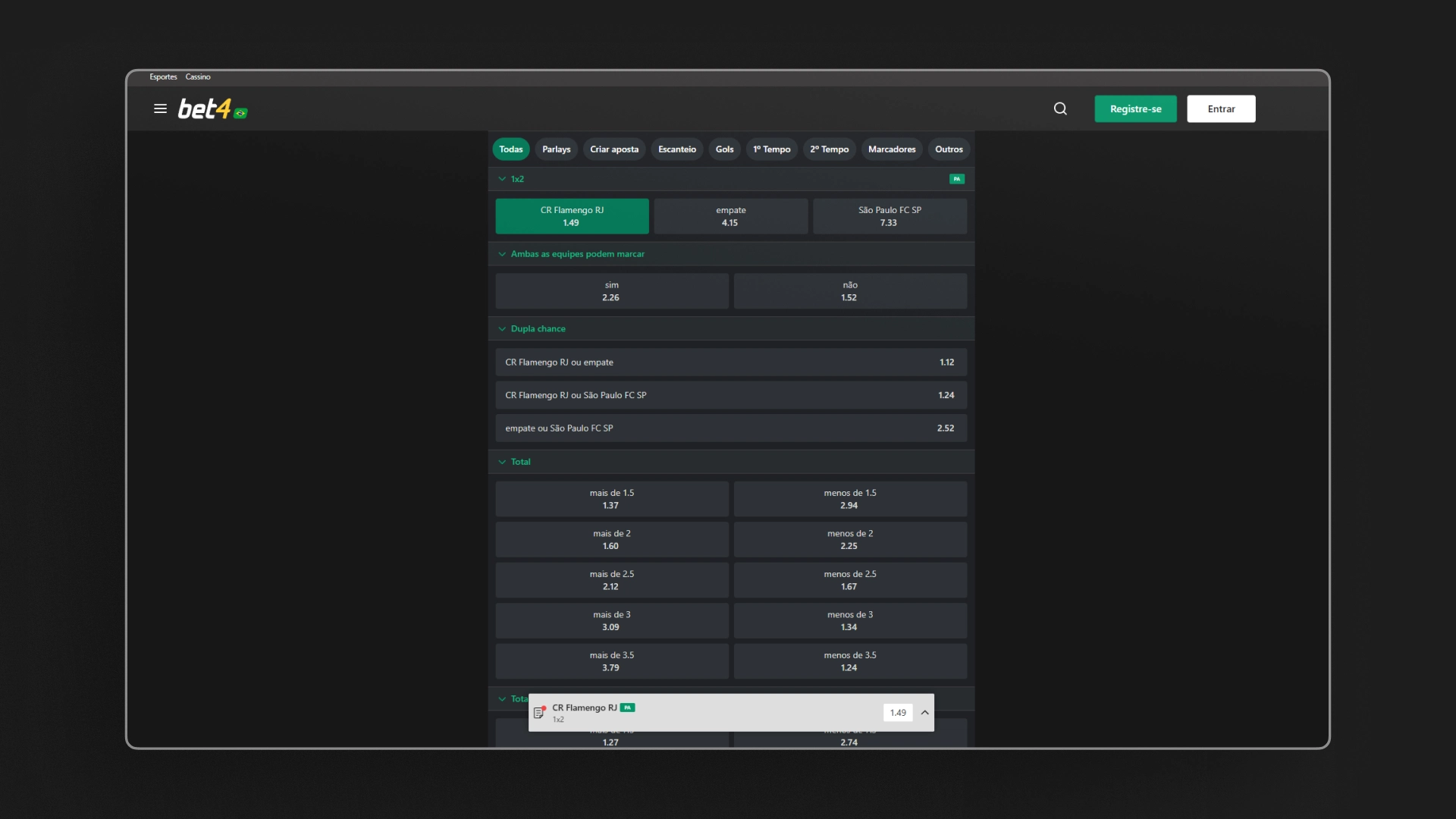Choose empate ou São Paulo FC SP 2.52
The width and height of the screenshot is (1456, 819).
click(x=730, y=428)
